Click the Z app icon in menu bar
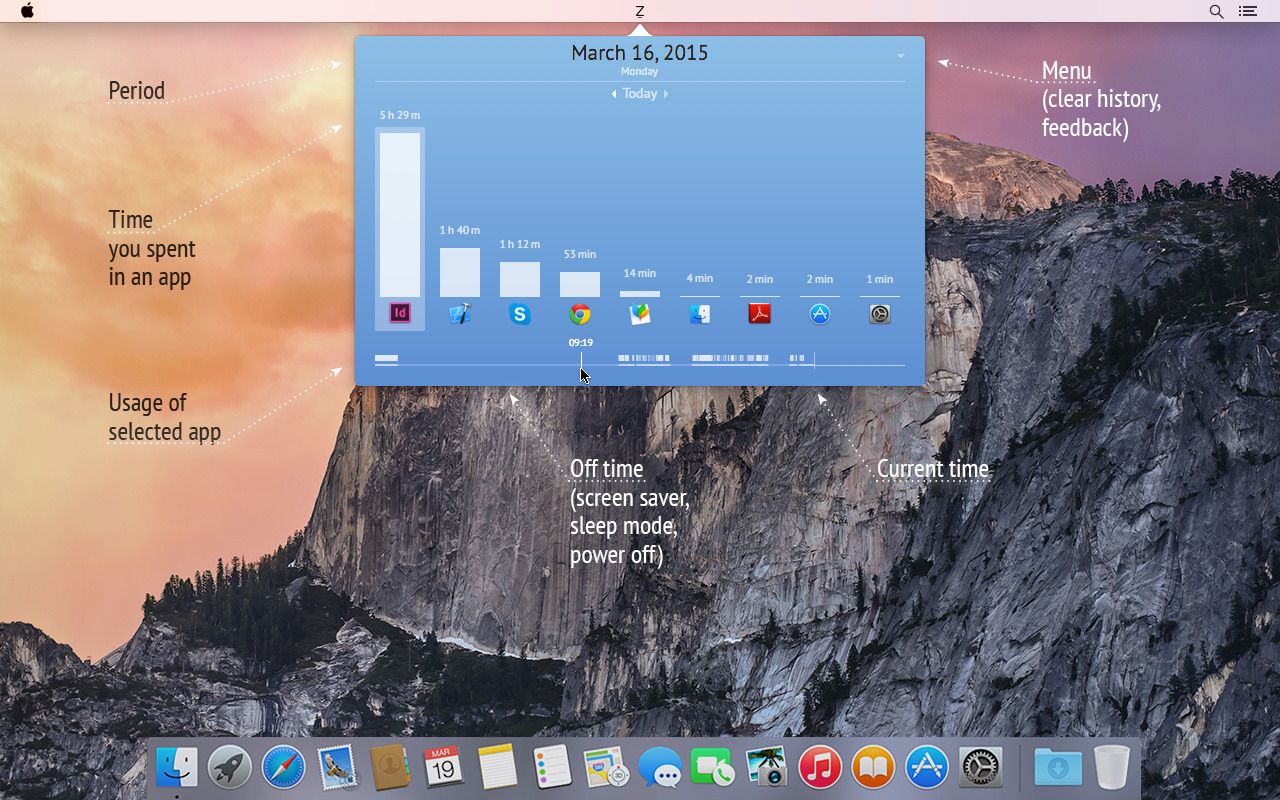 640,11
